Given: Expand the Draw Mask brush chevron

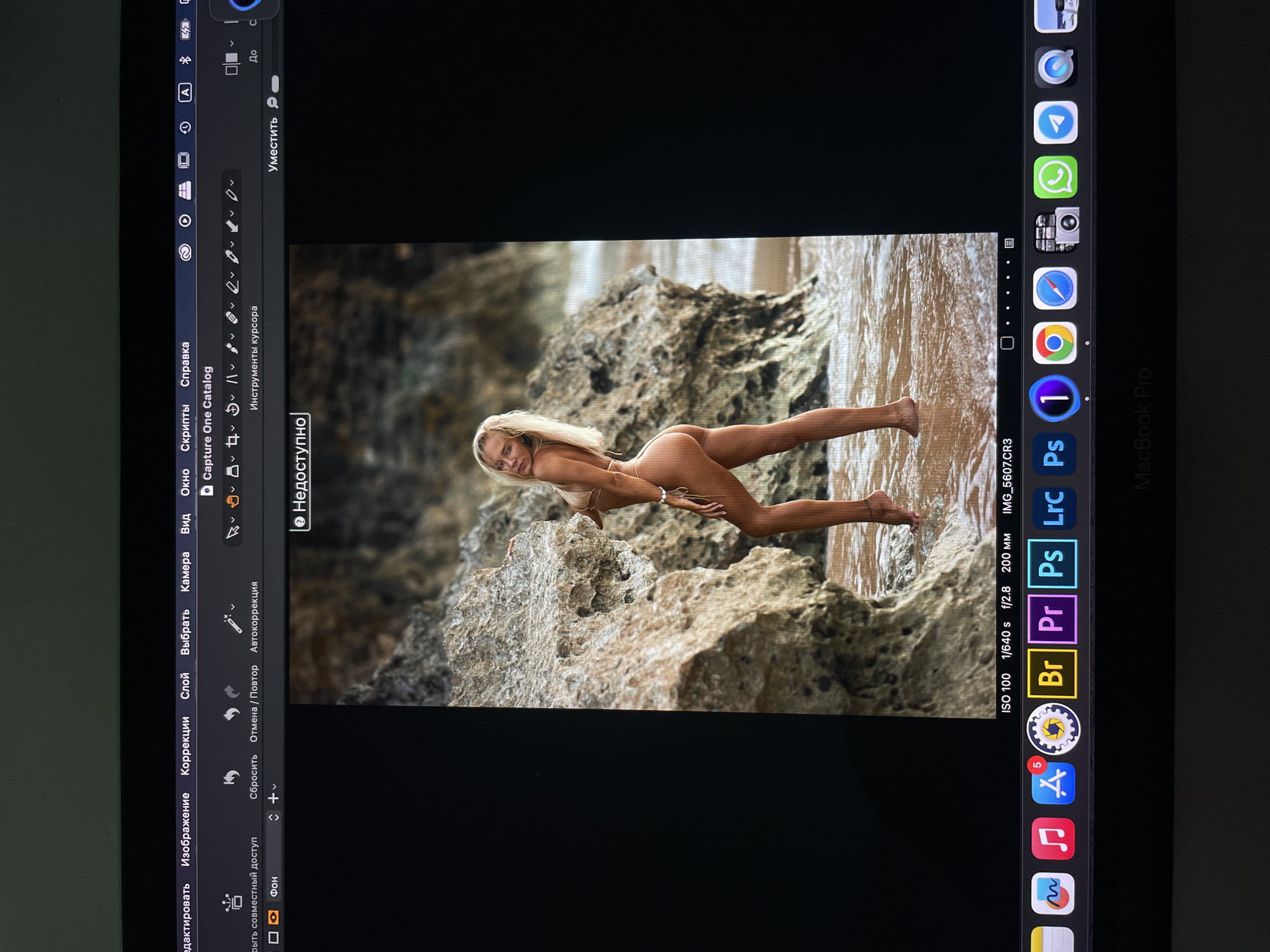Looking at the screenshot, I should point(232,336).
